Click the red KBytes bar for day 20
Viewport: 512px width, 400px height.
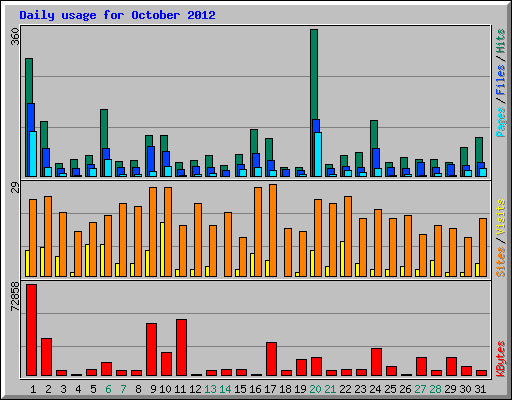coord(317,366)
